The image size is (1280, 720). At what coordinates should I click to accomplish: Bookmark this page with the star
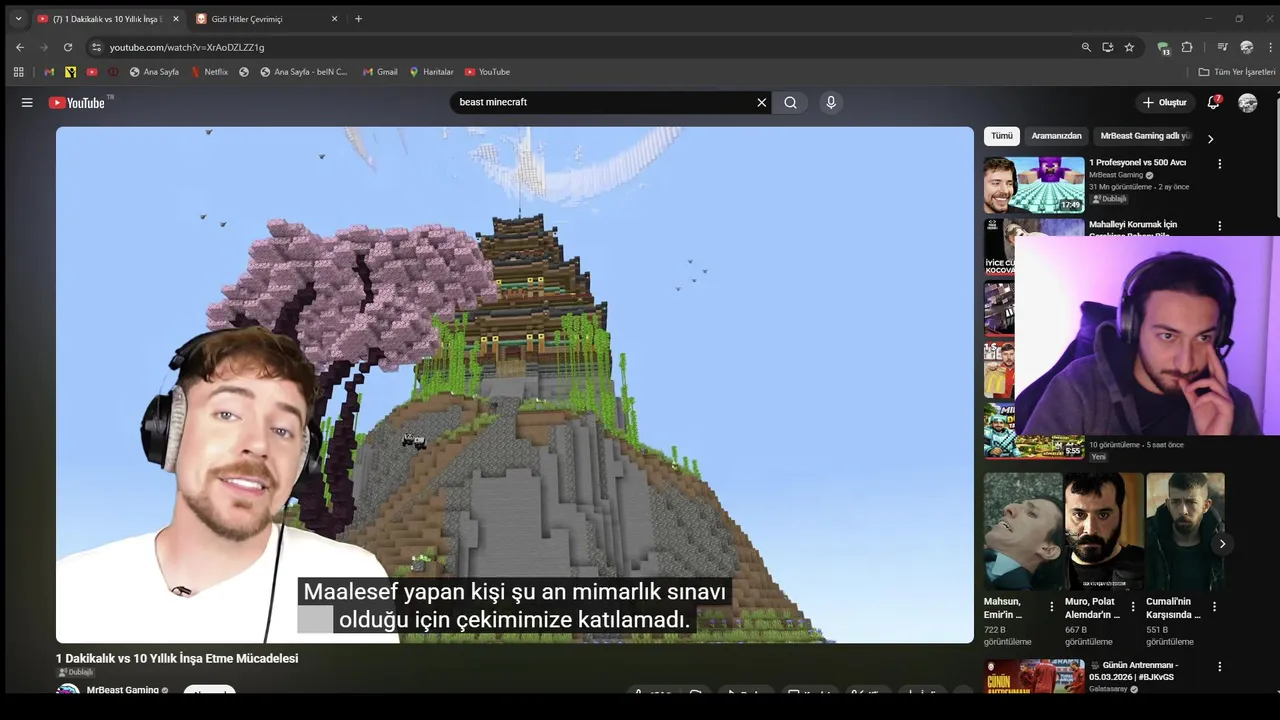pyautogui.click(x=1129, y=47)
